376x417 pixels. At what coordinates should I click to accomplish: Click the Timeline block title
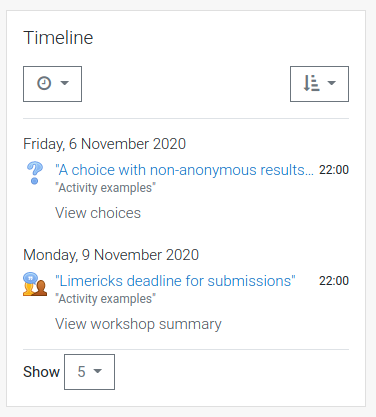pyautogui.click(x=58, y=37)
